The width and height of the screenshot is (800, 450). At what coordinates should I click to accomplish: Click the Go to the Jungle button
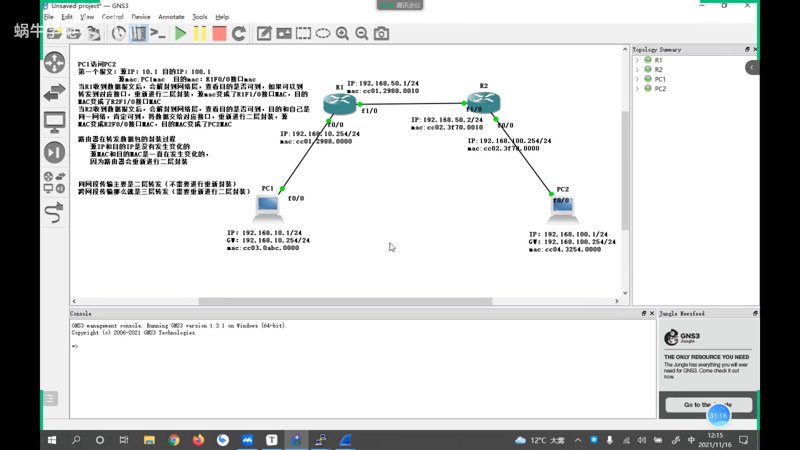708,405
